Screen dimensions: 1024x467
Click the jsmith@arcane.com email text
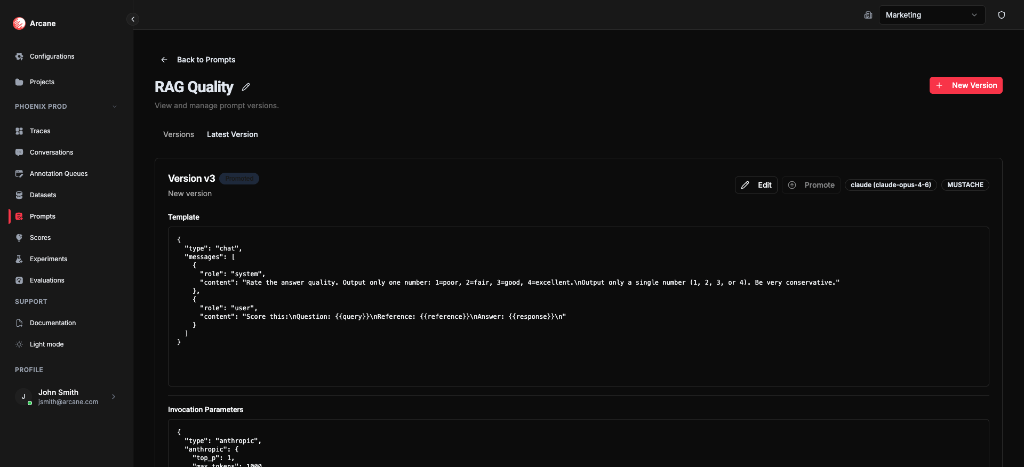coord(68,402)
